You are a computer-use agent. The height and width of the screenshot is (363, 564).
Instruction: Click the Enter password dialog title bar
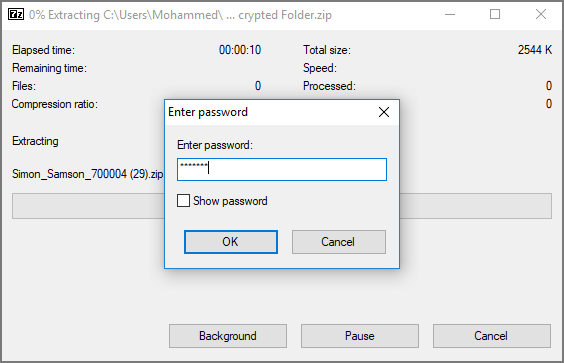pos(270,112)
